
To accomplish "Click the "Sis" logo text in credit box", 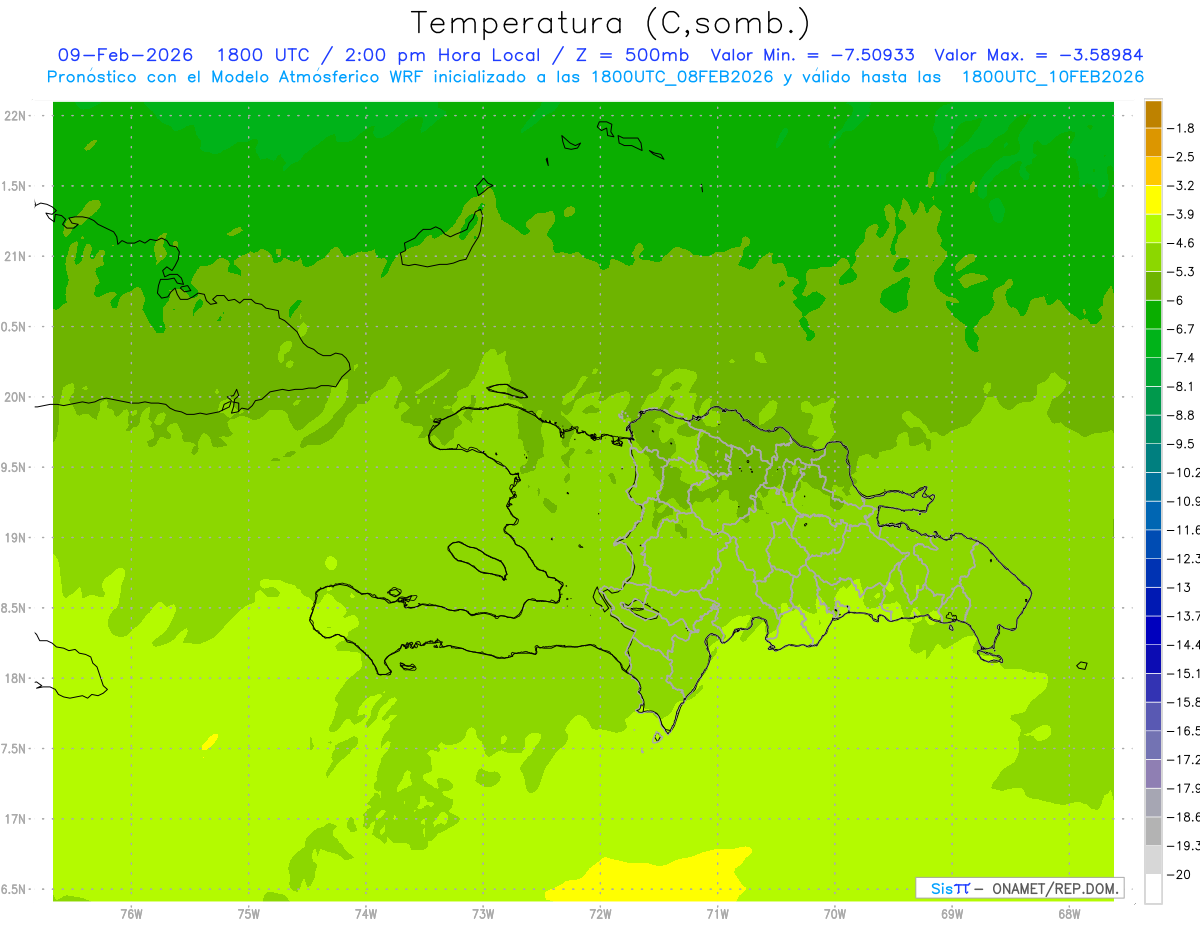I will [x=941, y=888].
